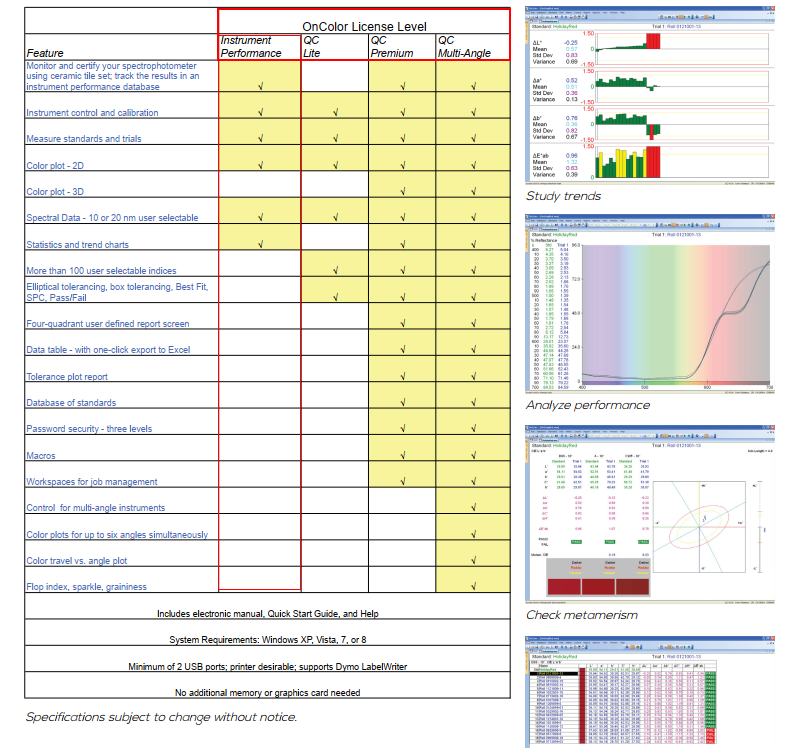Click 'Spectral Data - 10 or 20 nm' feature
The width and height of the screenshot is (803, 748).
(112, 218)
